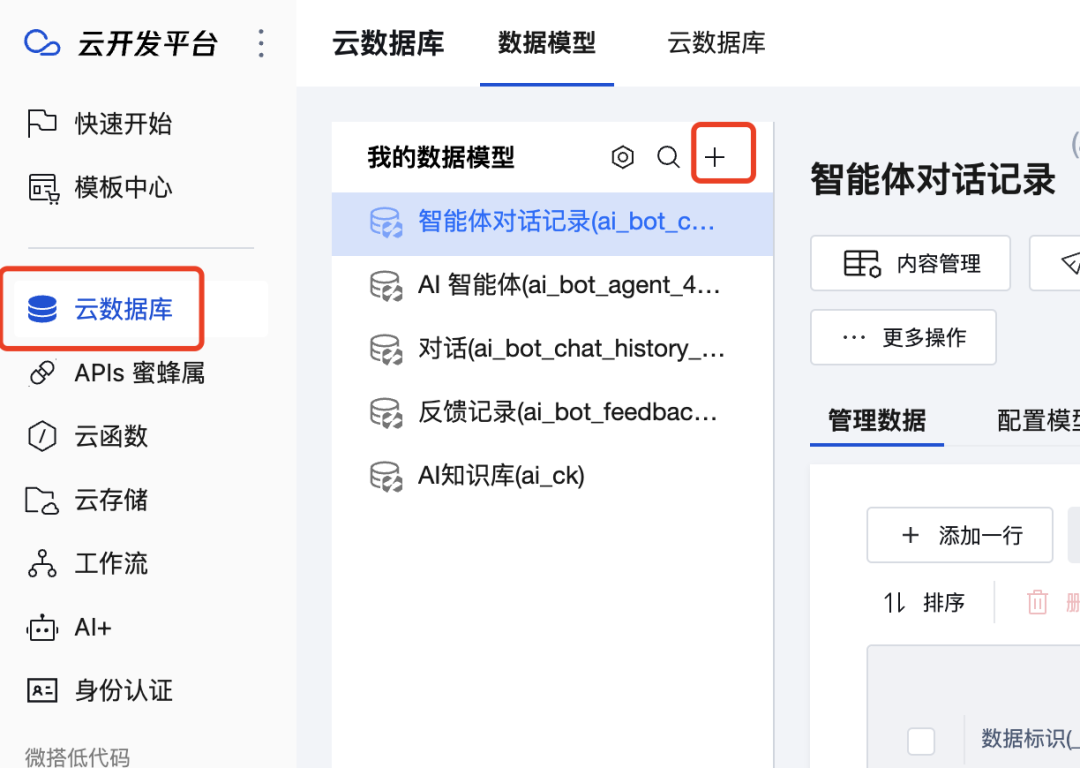Create a new data model with the plus icon
1080x768 pixels.
714,156
